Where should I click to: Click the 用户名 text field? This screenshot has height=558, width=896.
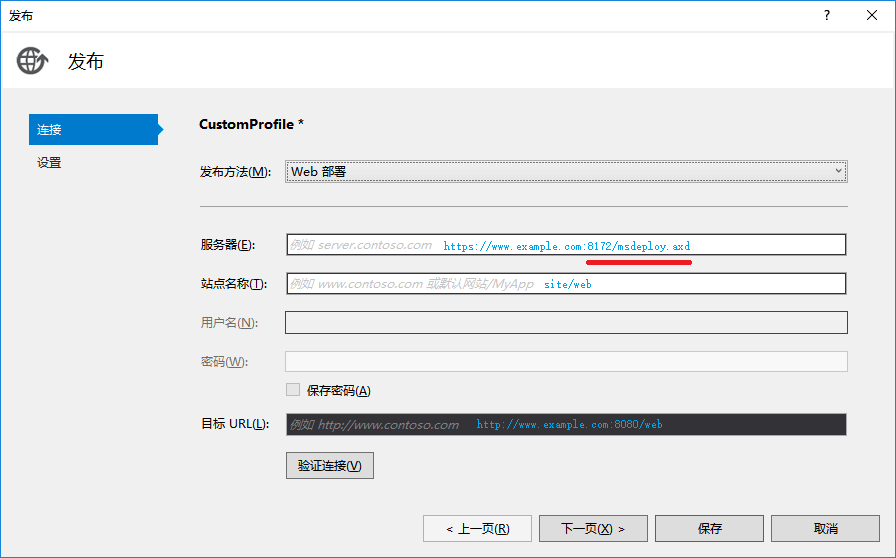[566, 322]
